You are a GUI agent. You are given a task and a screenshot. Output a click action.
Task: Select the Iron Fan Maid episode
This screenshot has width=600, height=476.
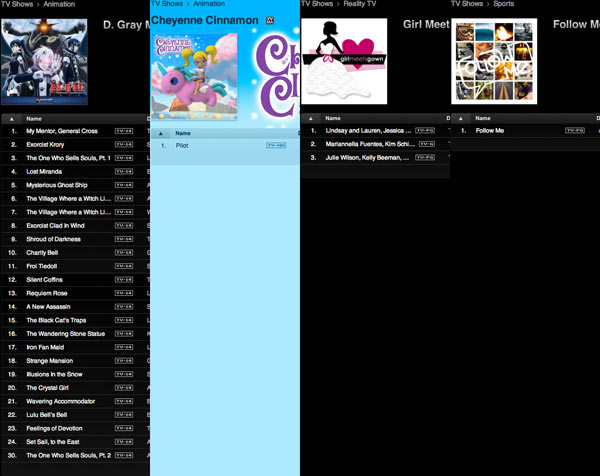[x=45, y=347]
